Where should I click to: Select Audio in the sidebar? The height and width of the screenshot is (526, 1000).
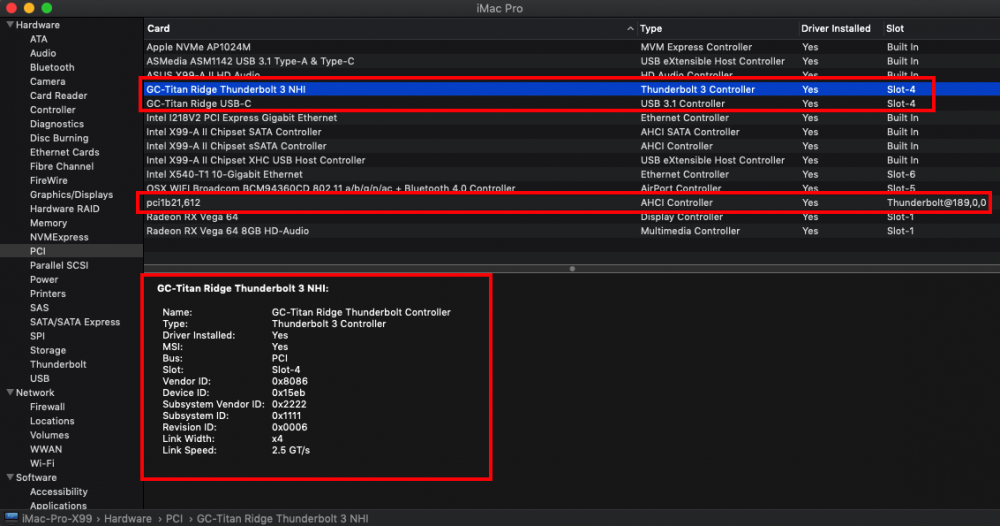[x=43, y=53]
